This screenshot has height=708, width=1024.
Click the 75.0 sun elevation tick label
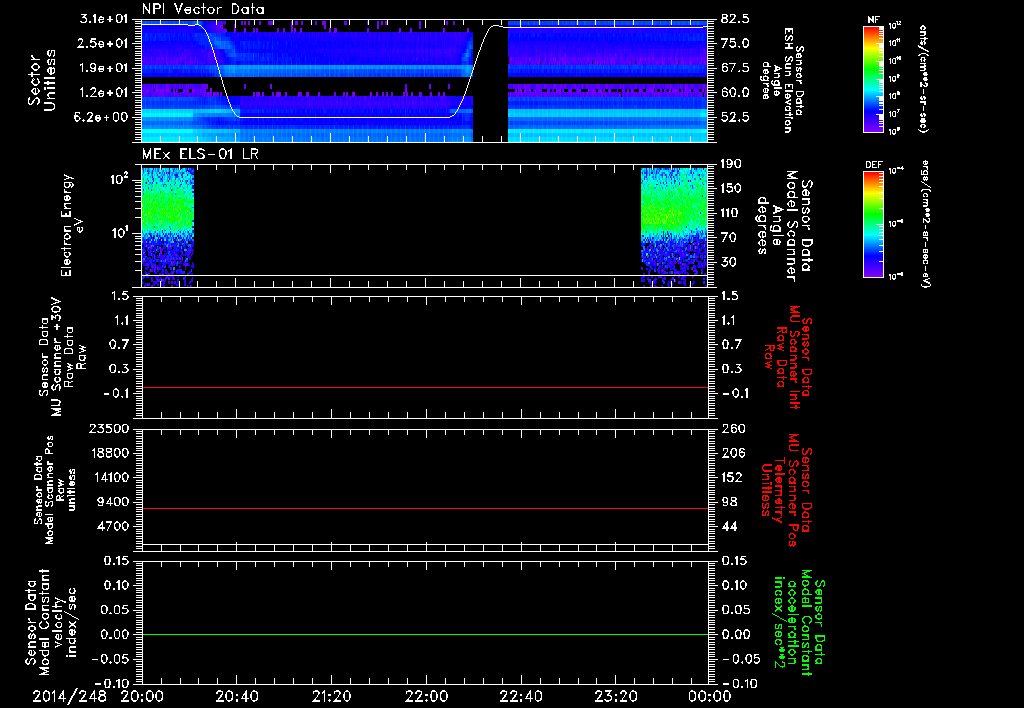[735, 43]
